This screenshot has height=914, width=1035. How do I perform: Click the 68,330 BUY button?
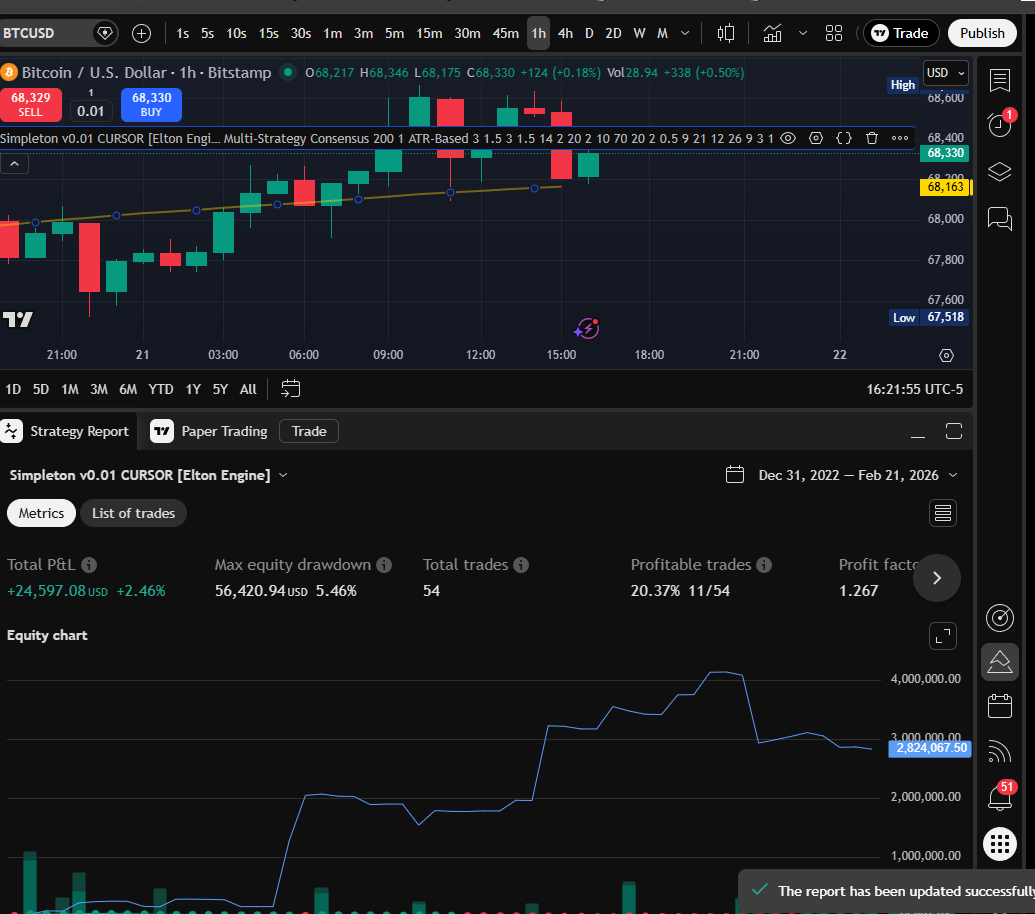pyautogui.click(x=151, y=105)
